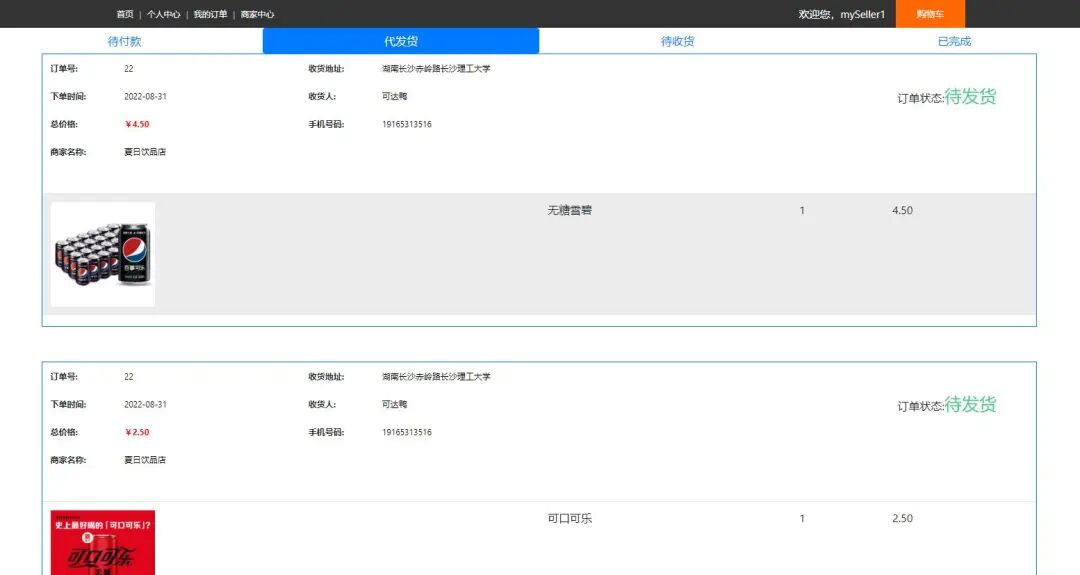Open the 已完成 tab
Viewport: 1080px width, 575px height.
pyautogui.click(x=954, y=41)
